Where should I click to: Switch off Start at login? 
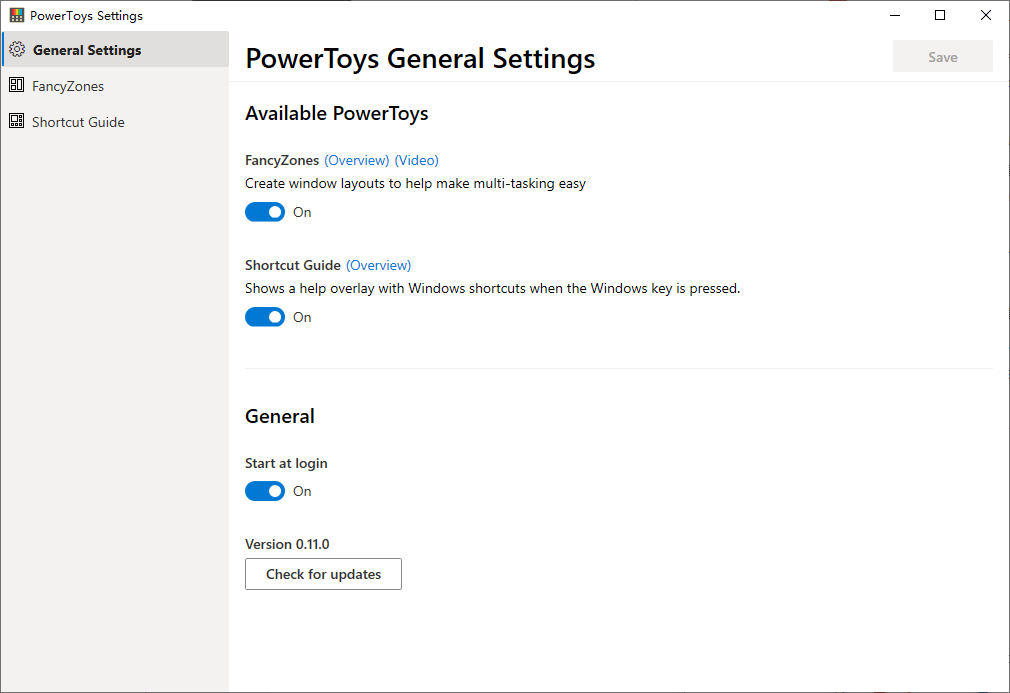[265, 491]
